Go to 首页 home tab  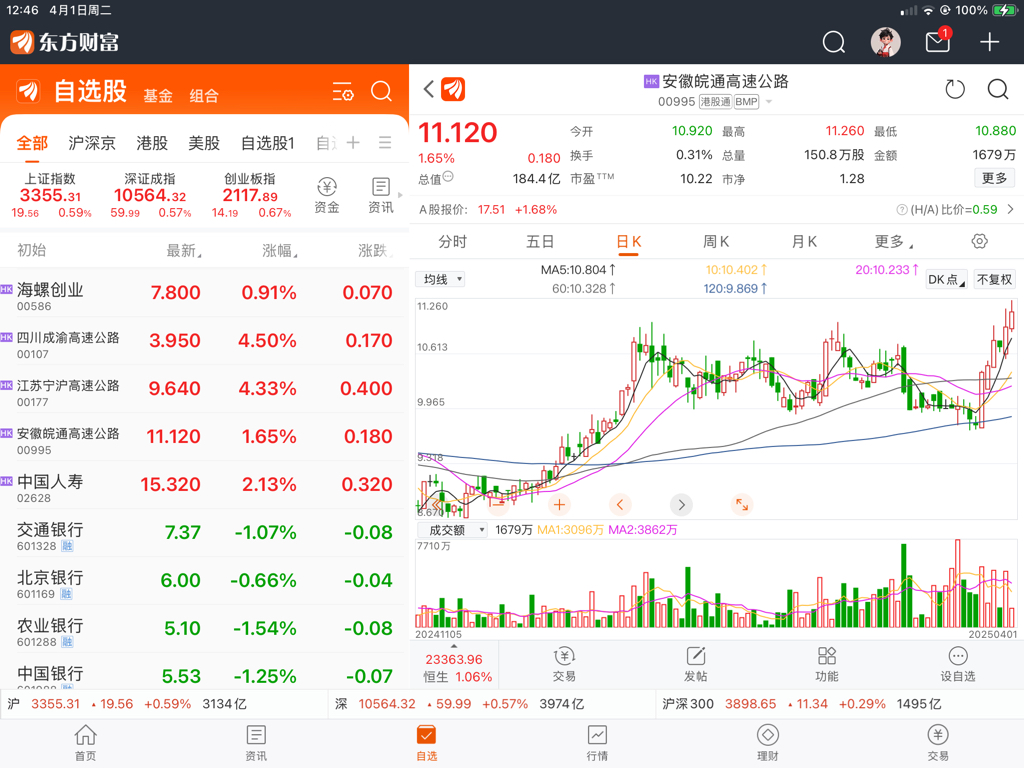click(x=86, y=743)
